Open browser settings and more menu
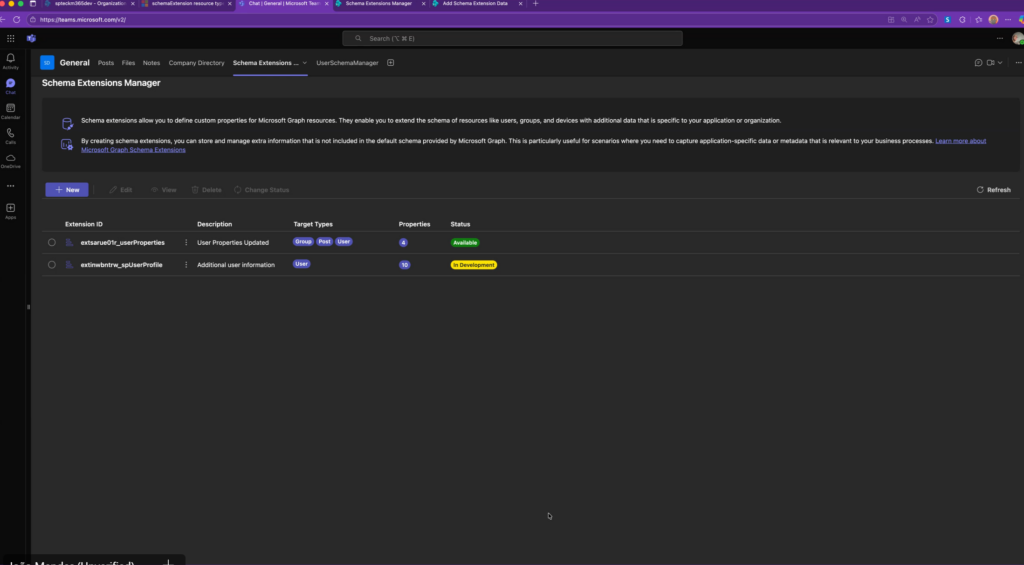Viewport: 1024px width, 565px height. [1008, 20]
